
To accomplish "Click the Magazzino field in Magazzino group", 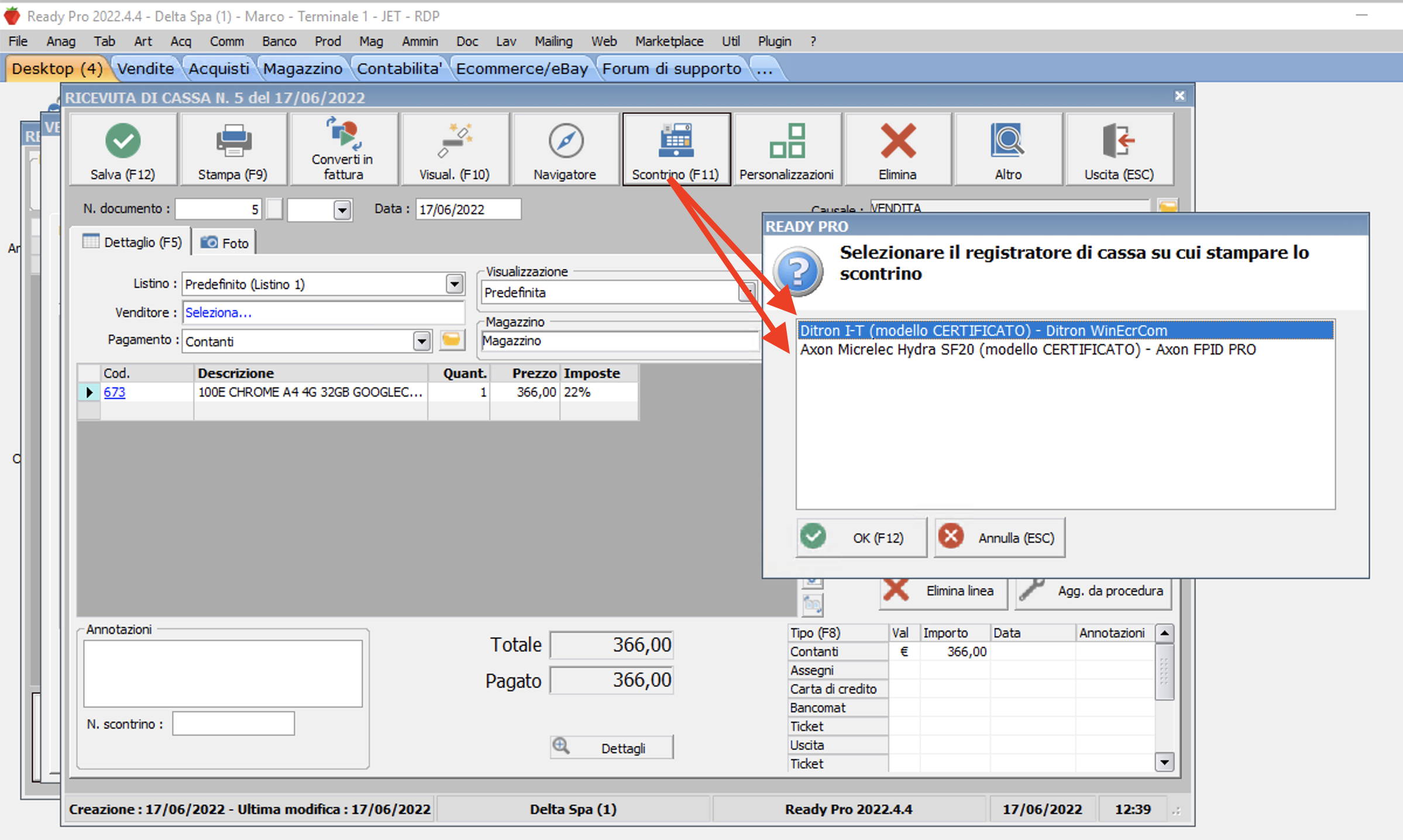I will pos(620,340).
